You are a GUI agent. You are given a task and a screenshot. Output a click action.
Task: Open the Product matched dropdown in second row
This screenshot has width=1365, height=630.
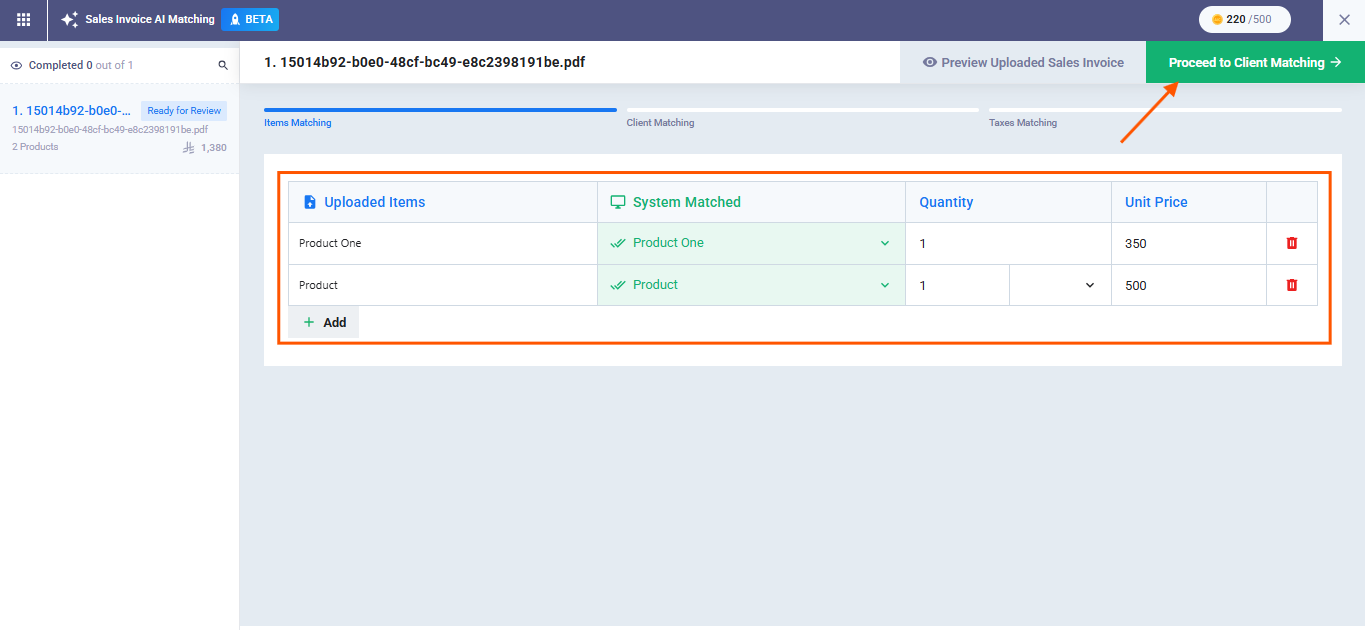[x=751, y=285]
